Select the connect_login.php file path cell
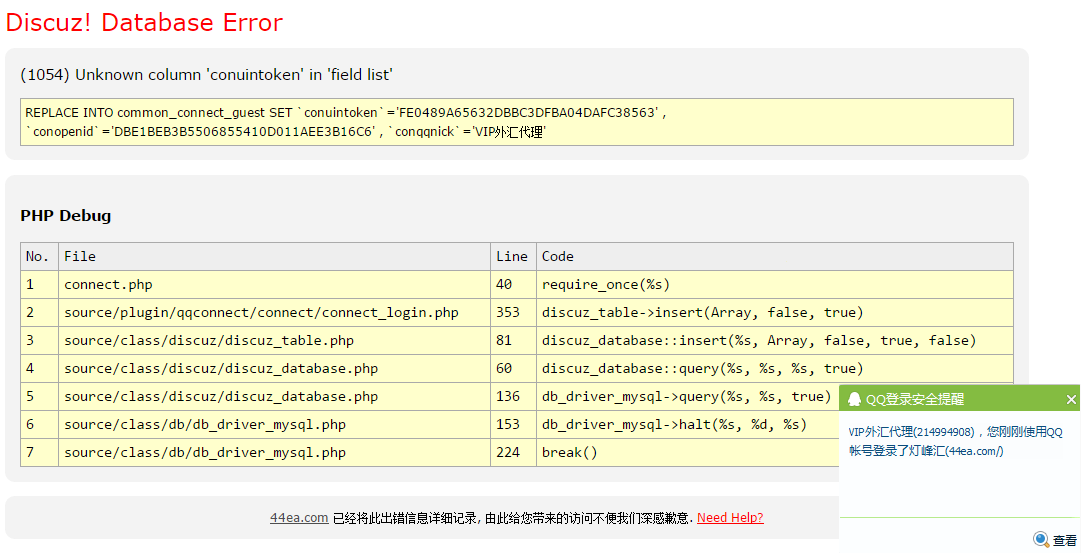This screenshot has height=554, width=1081. (x=261, y=312)
